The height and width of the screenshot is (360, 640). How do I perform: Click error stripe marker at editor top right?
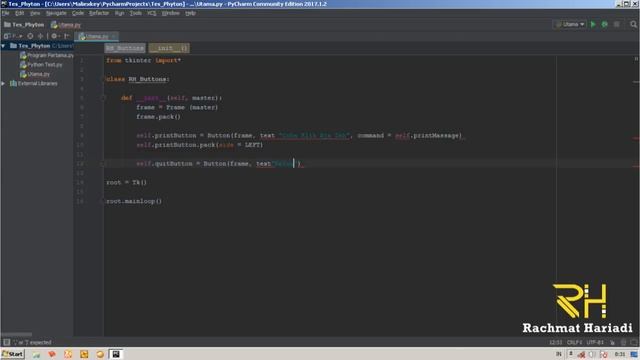(x=636, y=59)
